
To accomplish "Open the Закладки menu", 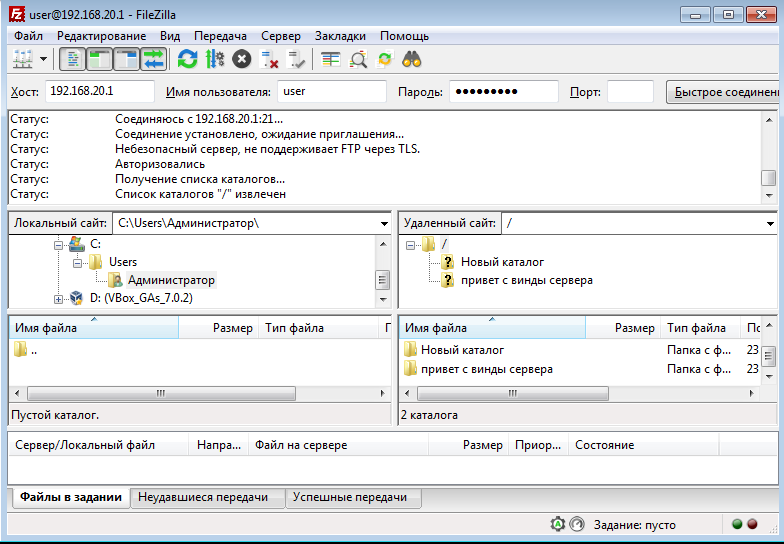I will 340,36.
